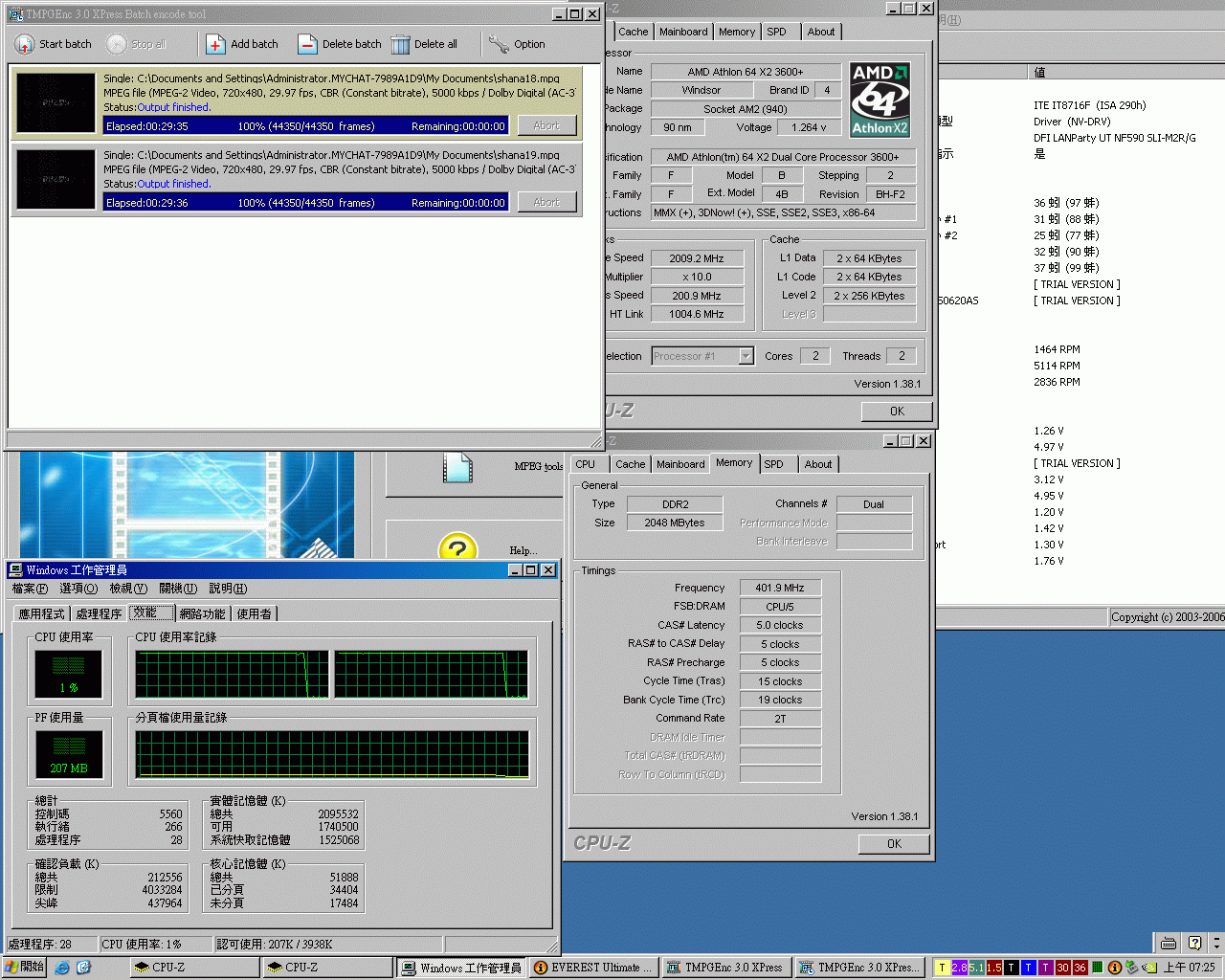This screenshot has height=980, width=1225.
Task: Click the PF 使用量 gauge showing 207 MB
Action: (x=69, y=754)
